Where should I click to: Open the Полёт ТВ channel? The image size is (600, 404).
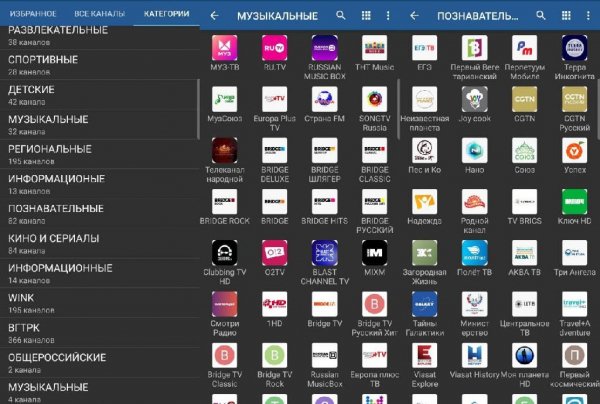tap(474, 253)
